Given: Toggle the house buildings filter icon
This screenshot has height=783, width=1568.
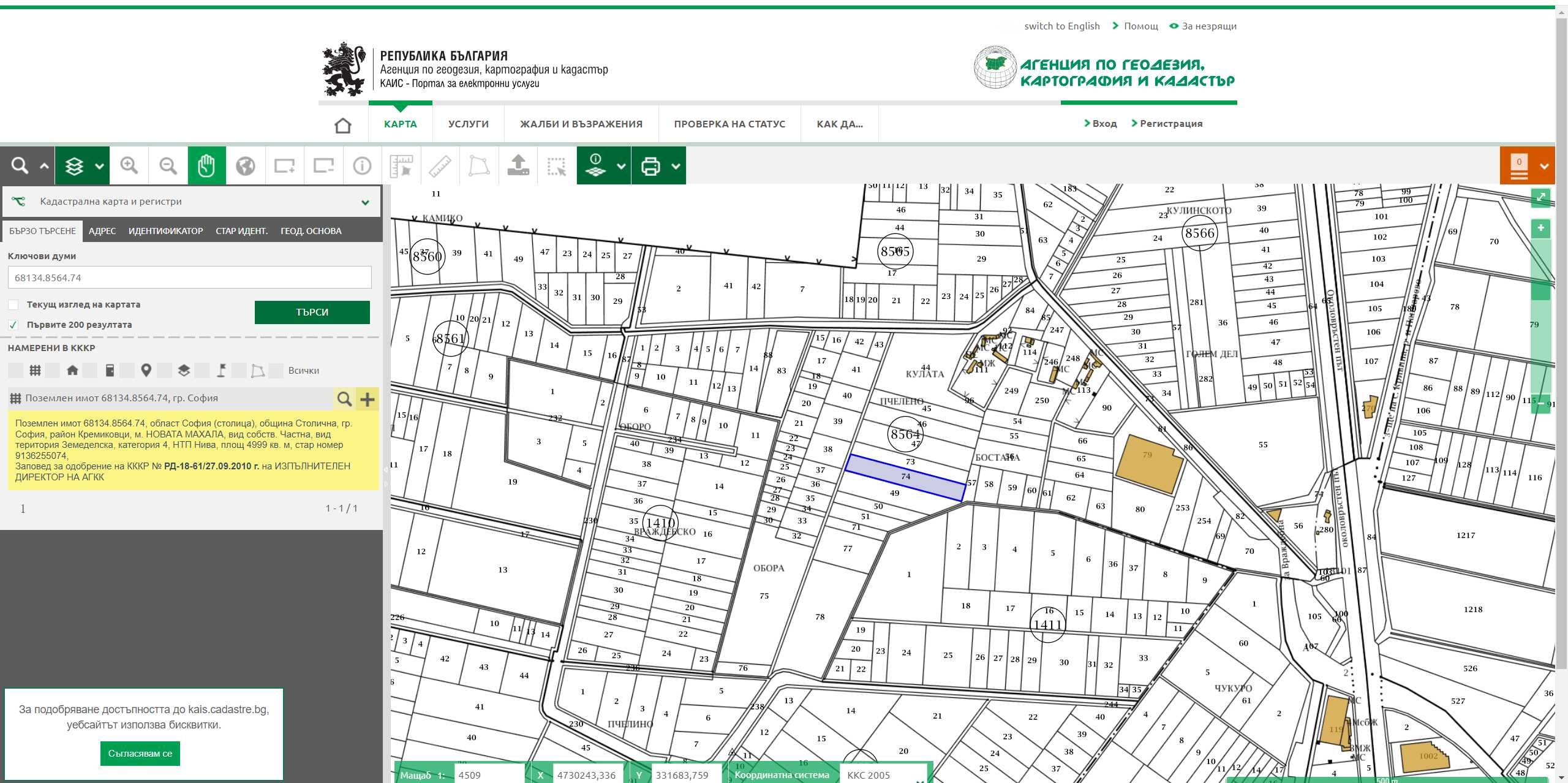Looking at the screenshot, I should [x=72, y=370].
